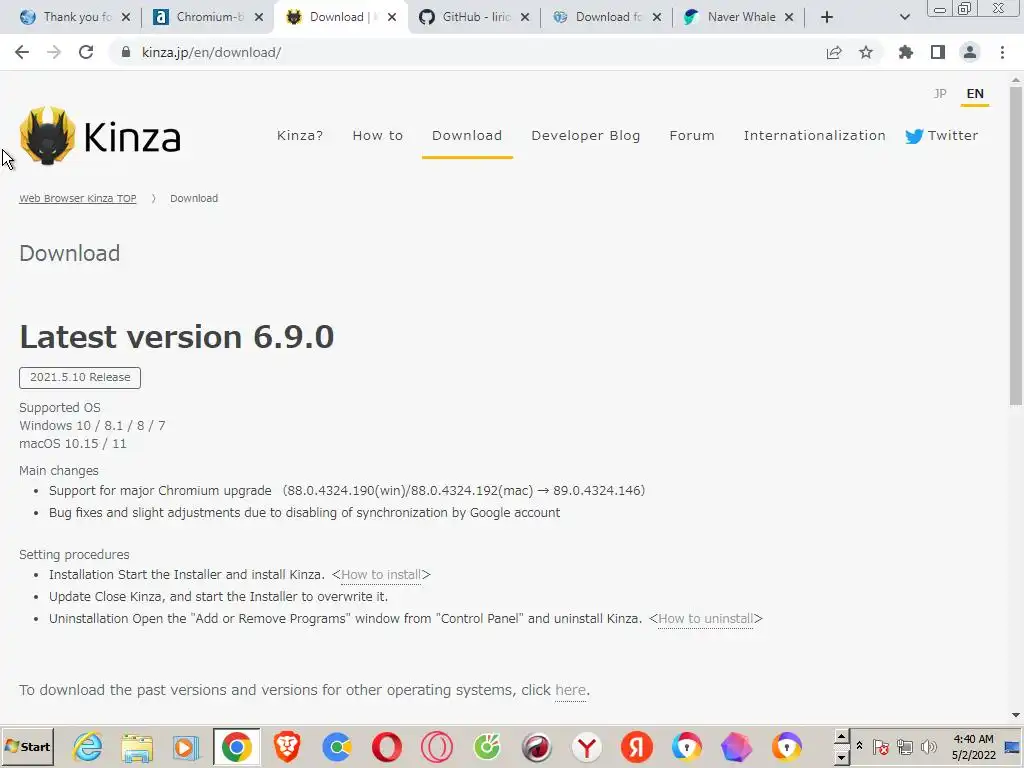Image resolution: width=1024 pixels, height=768 pixels.
Task: Close the Chromium-b tab
Action: [x=259, y=17]
